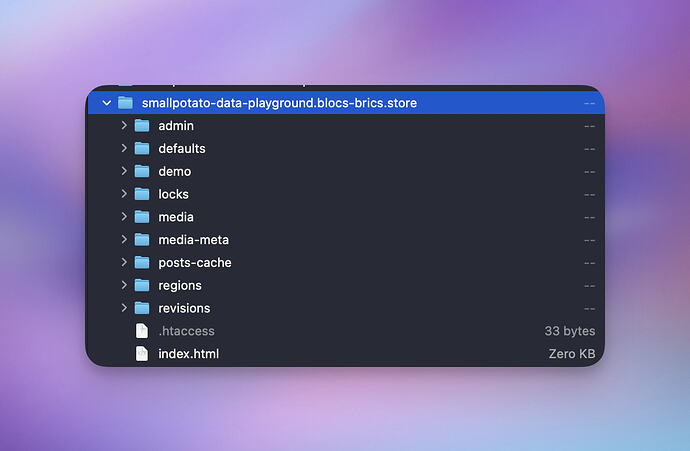690x451 pixels.
Task: Expand the posts-cache folder chevron
Action: (x=124, y=262)
